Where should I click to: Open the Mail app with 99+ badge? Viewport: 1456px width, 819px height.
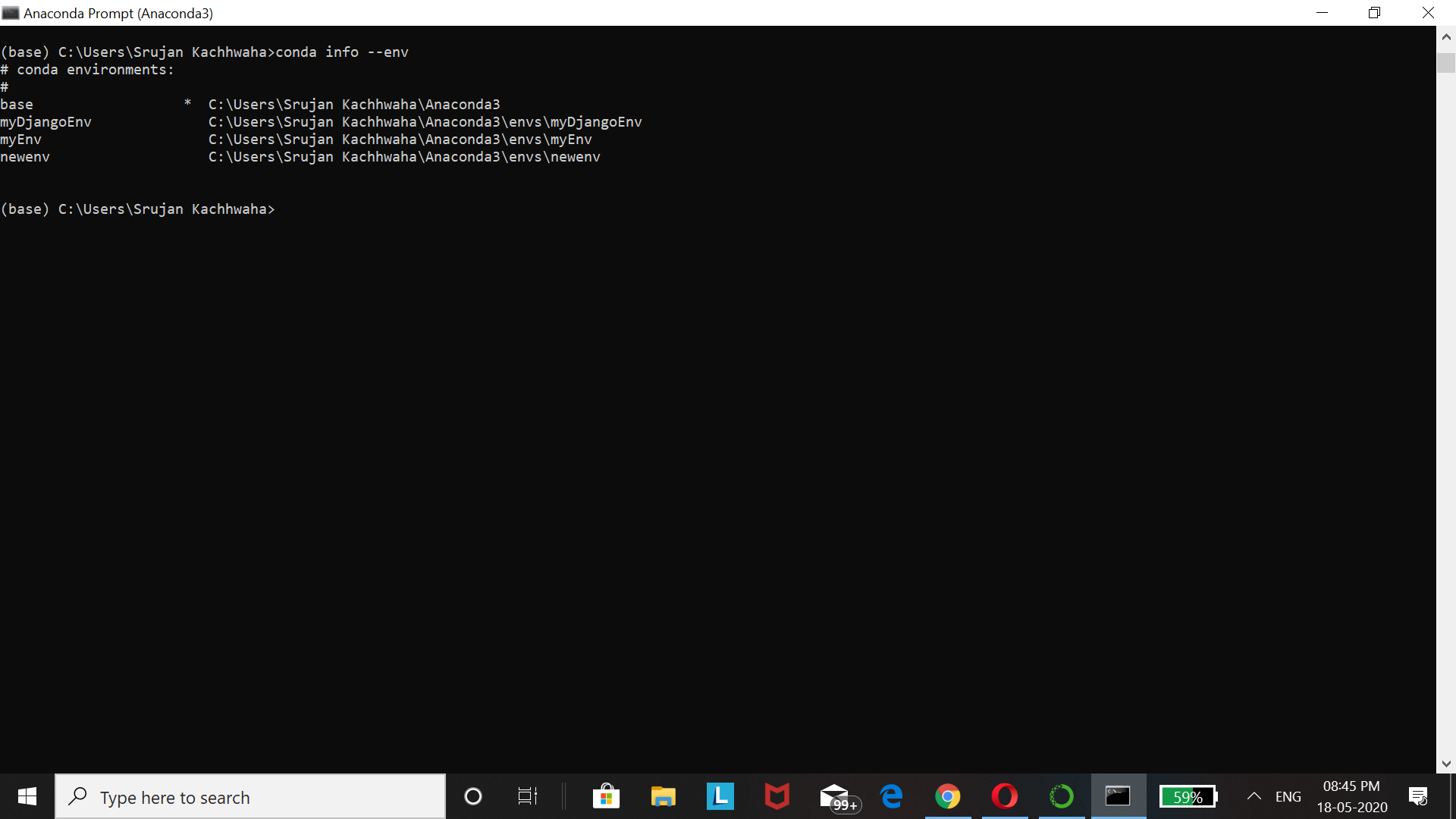(835, 796)
